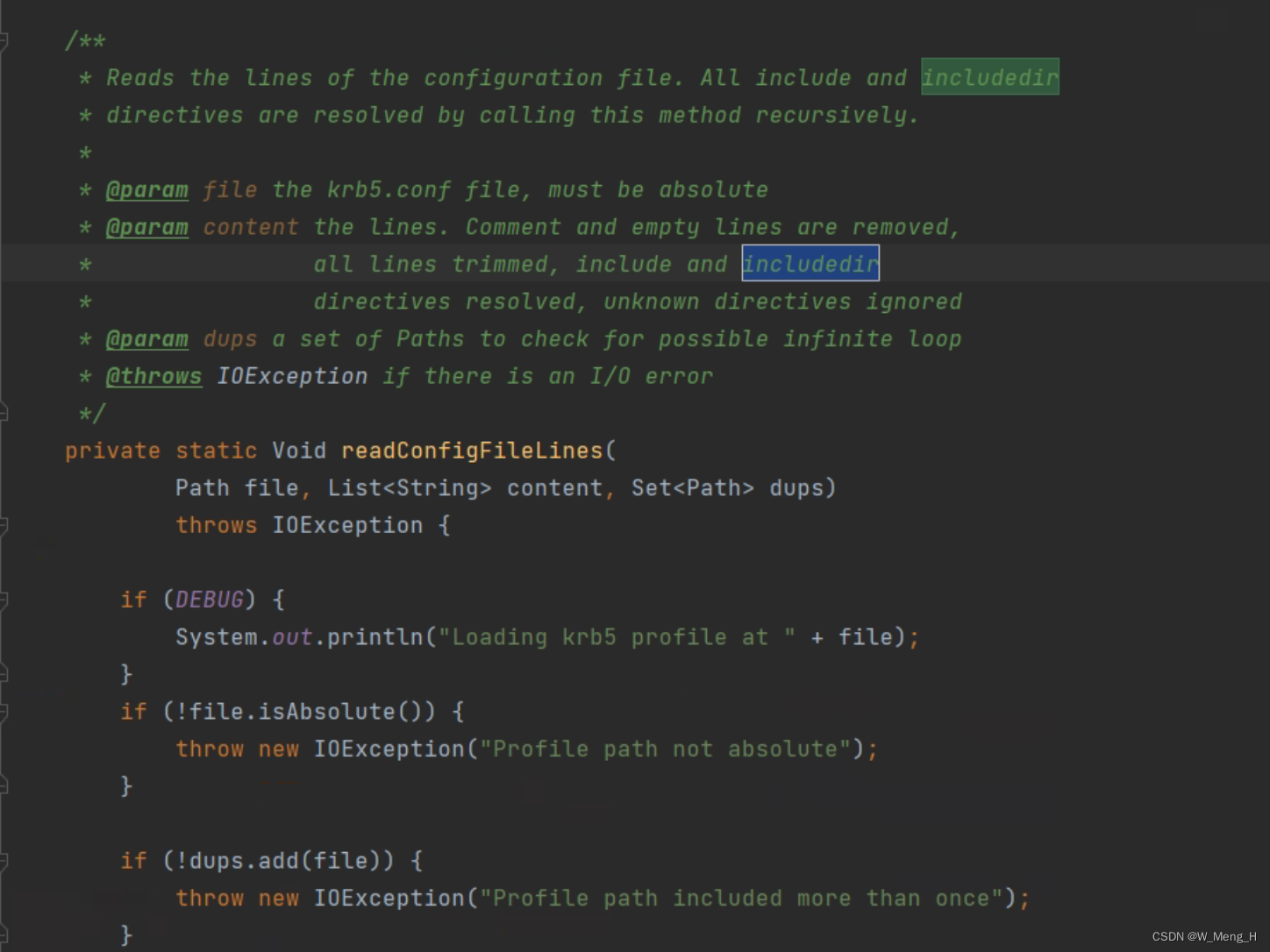Click 'dups.add' method call
The width and height of the screenshot is (1270, 952).
coord(243,861)
